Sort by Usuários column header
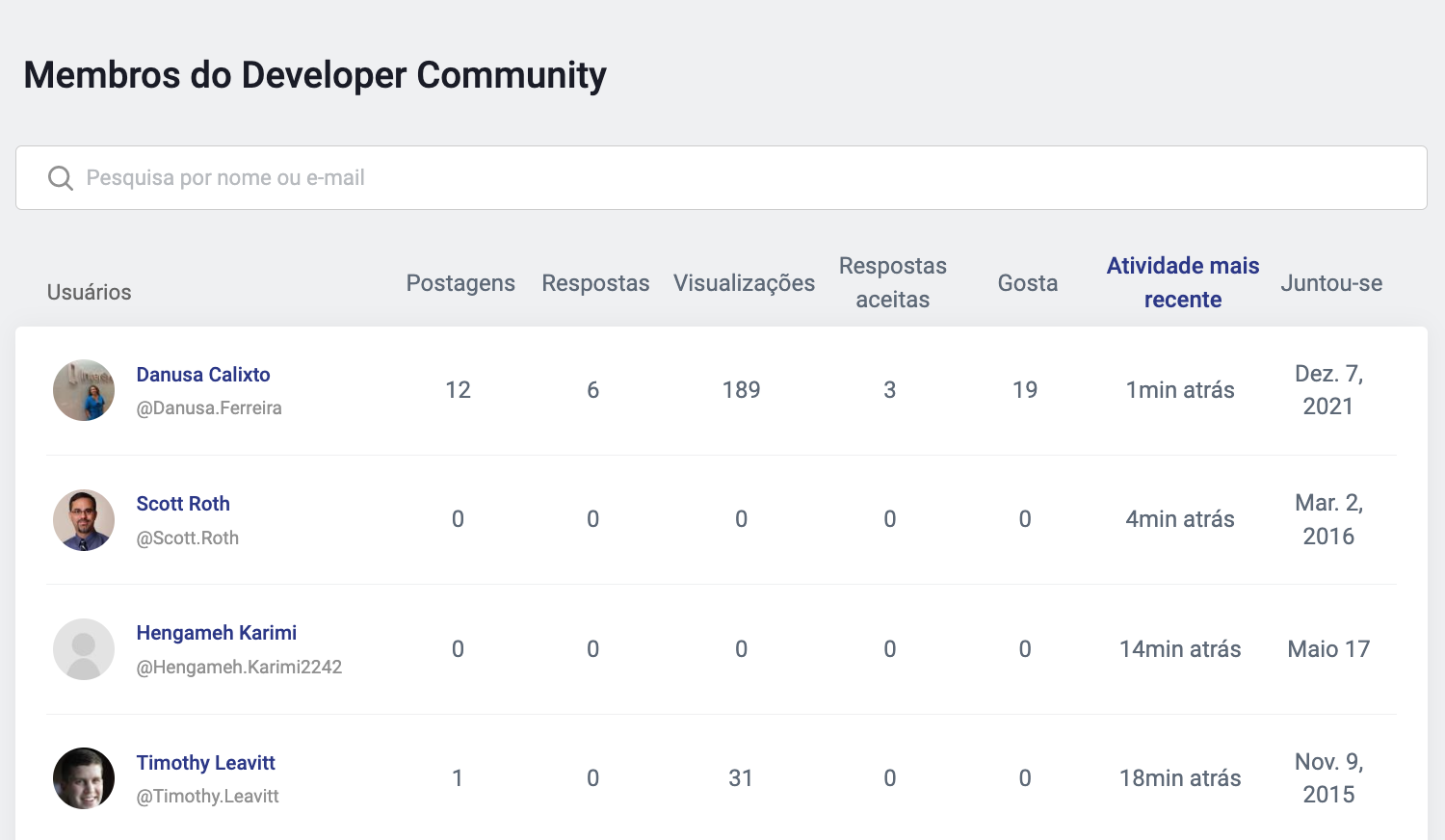1445x840 pixels. [x=90, y=292]
